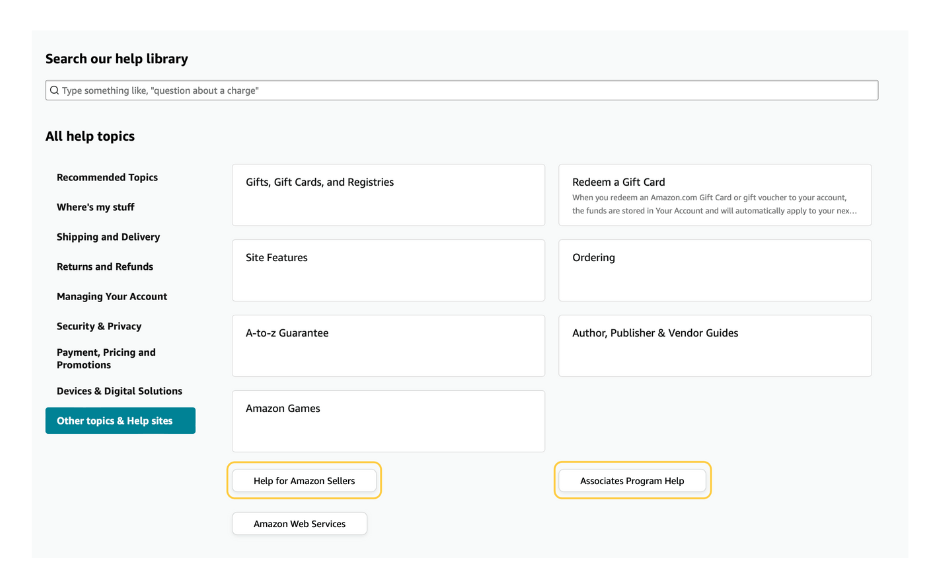Screen dimensions: 940x588
Task: Click Help for Amazon Sellers button
Action: (x=305, y=481)
